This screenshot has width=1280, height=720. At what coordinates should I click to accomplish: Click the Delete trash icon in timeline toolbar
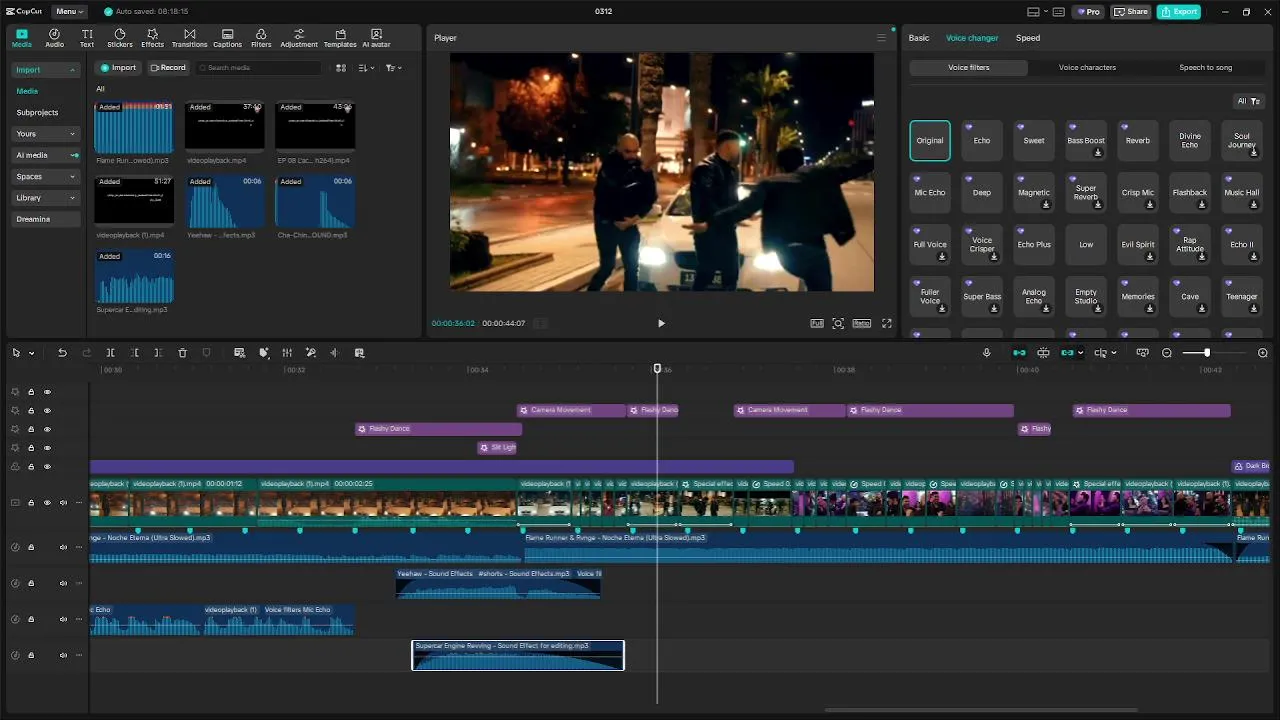pos(182,353)
